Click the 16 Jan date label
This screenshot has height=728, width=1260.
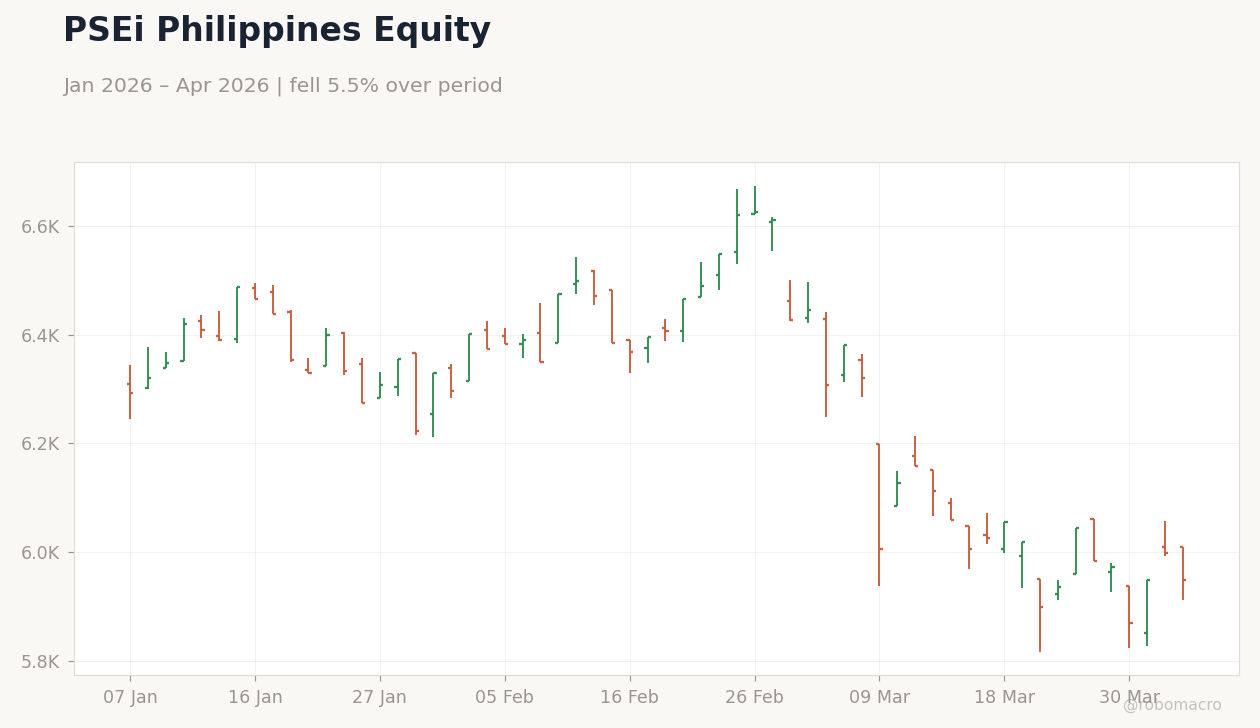[255, 698]
